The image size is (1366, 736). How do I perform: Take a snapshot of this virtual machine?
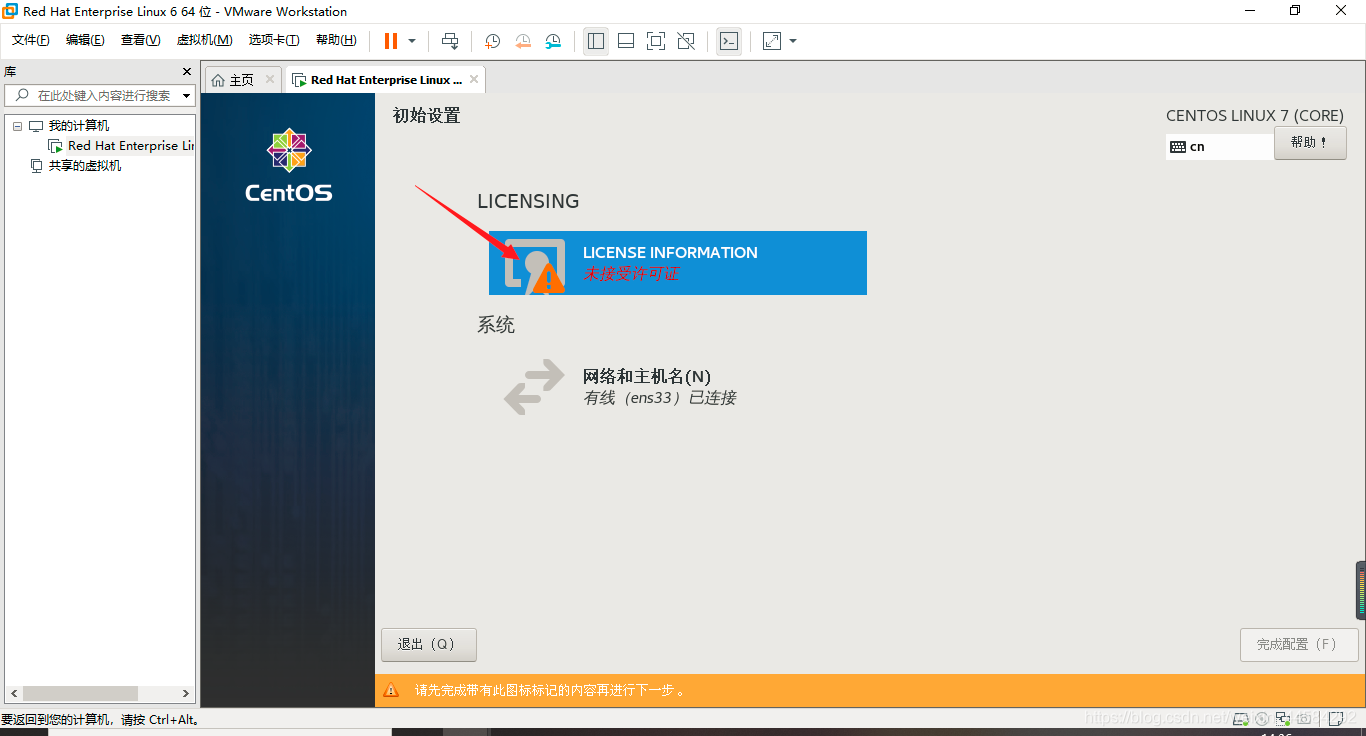click(x=493, y=41)
